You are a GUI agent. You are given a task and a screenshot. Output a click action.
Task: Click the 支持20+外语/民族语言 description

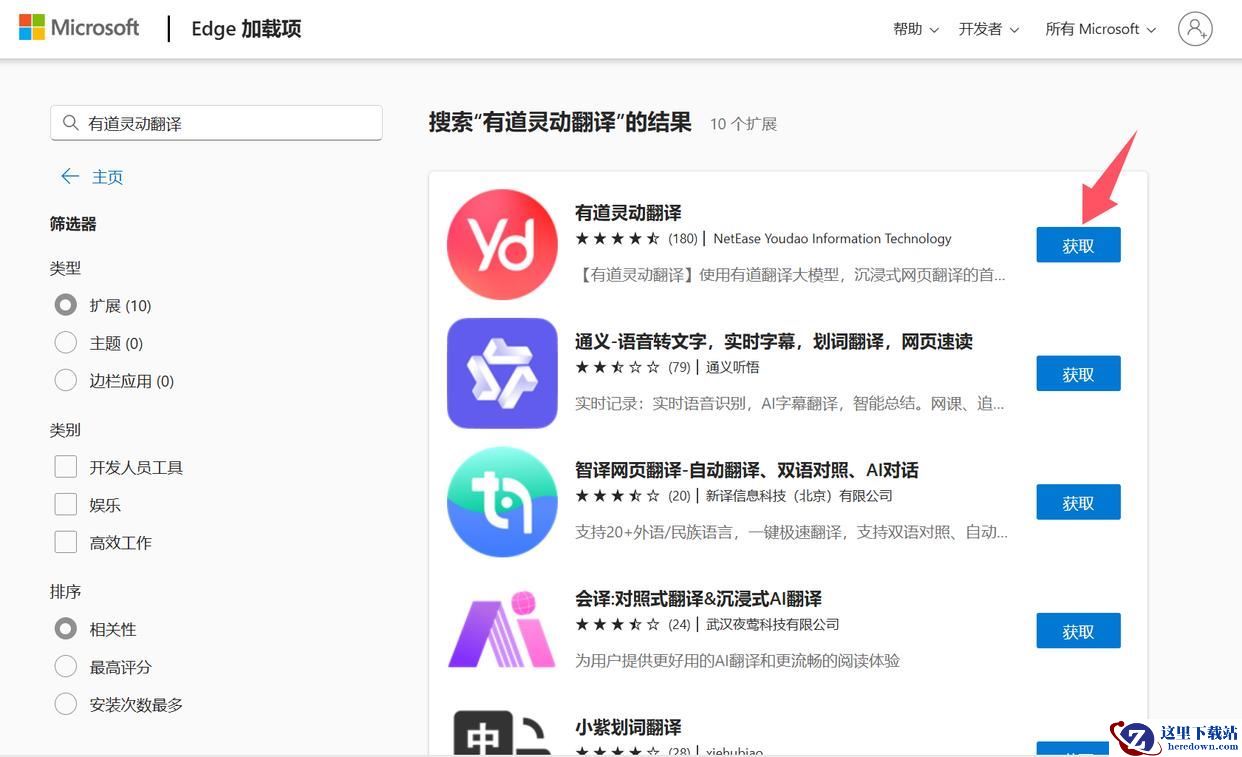click(791, 532)
